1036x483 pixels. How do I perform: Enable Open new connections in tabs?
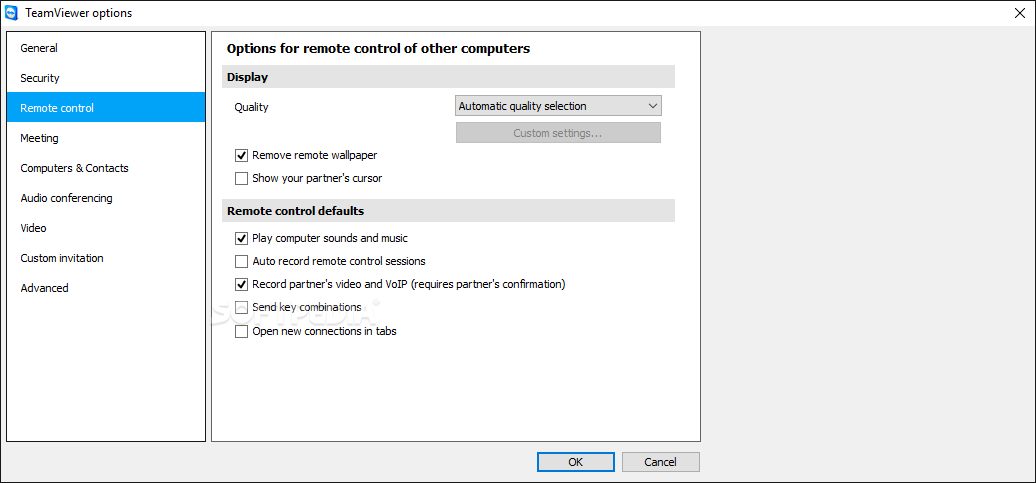coord(241,331)
